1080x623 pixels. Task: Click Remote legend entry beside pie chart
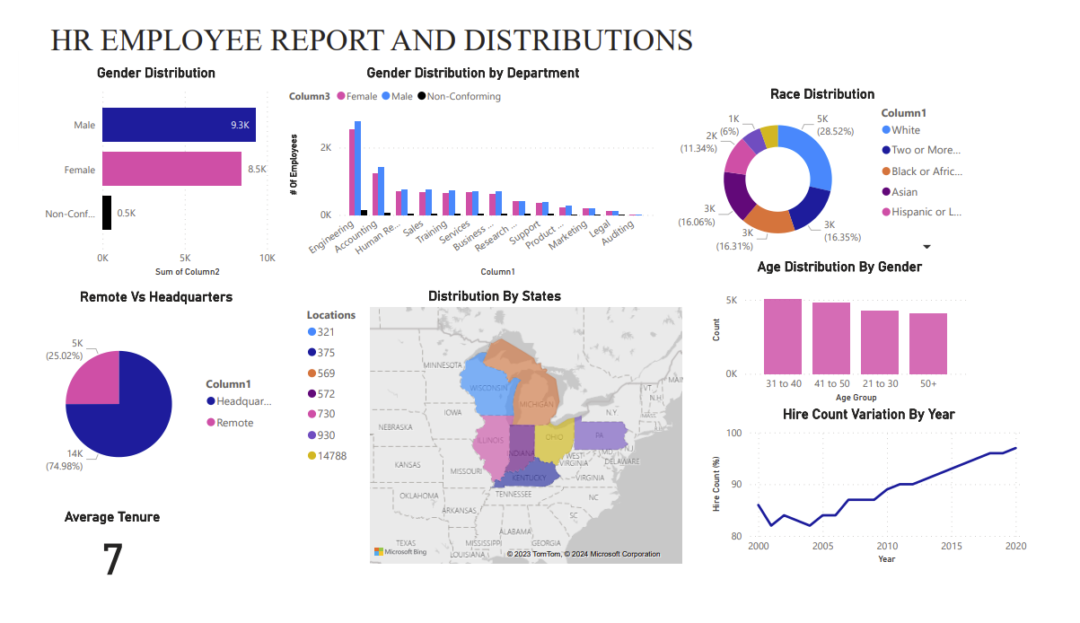234,423
